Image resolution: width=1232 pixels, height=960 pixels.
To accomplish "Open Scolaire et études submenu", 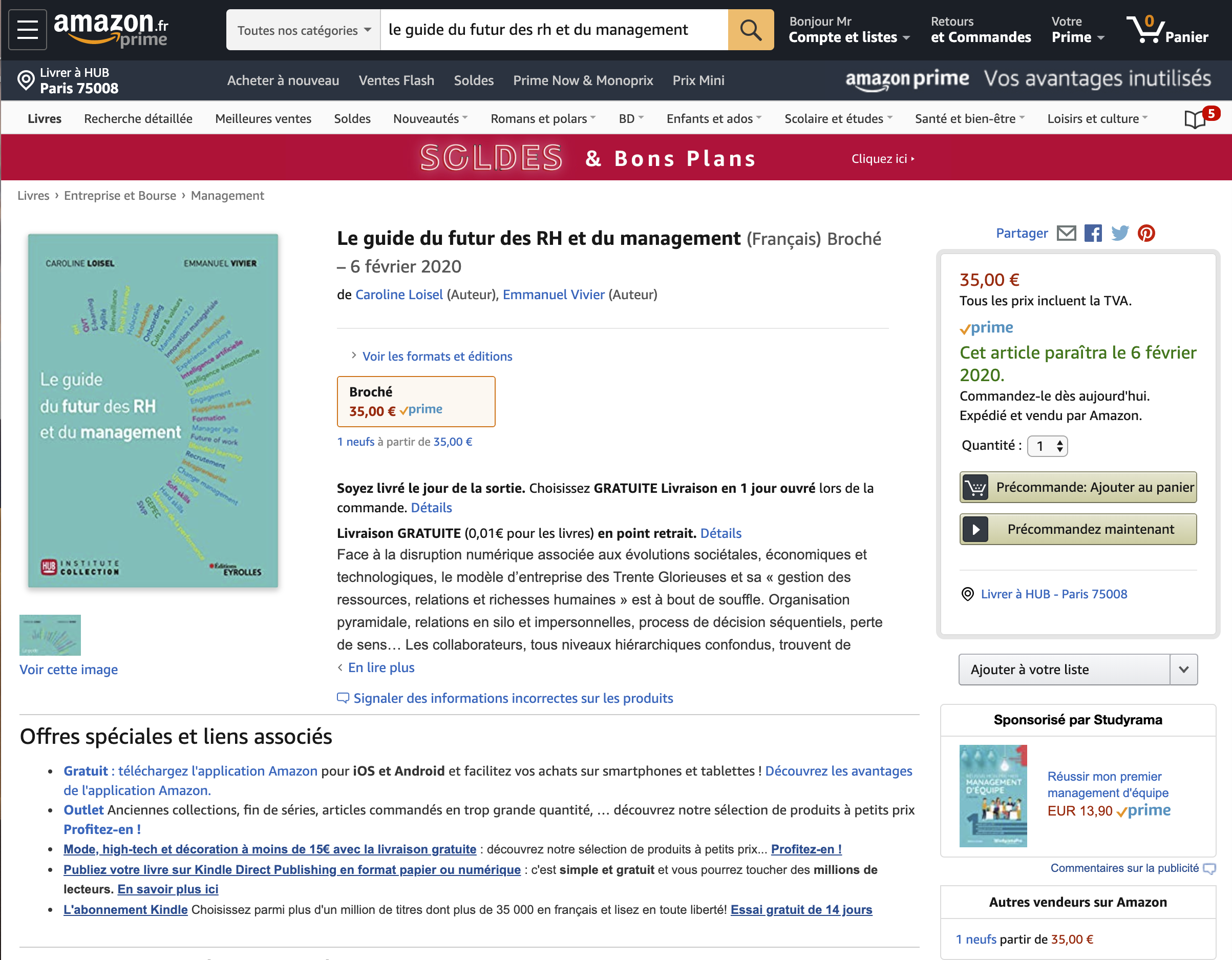I will [839, 118].
